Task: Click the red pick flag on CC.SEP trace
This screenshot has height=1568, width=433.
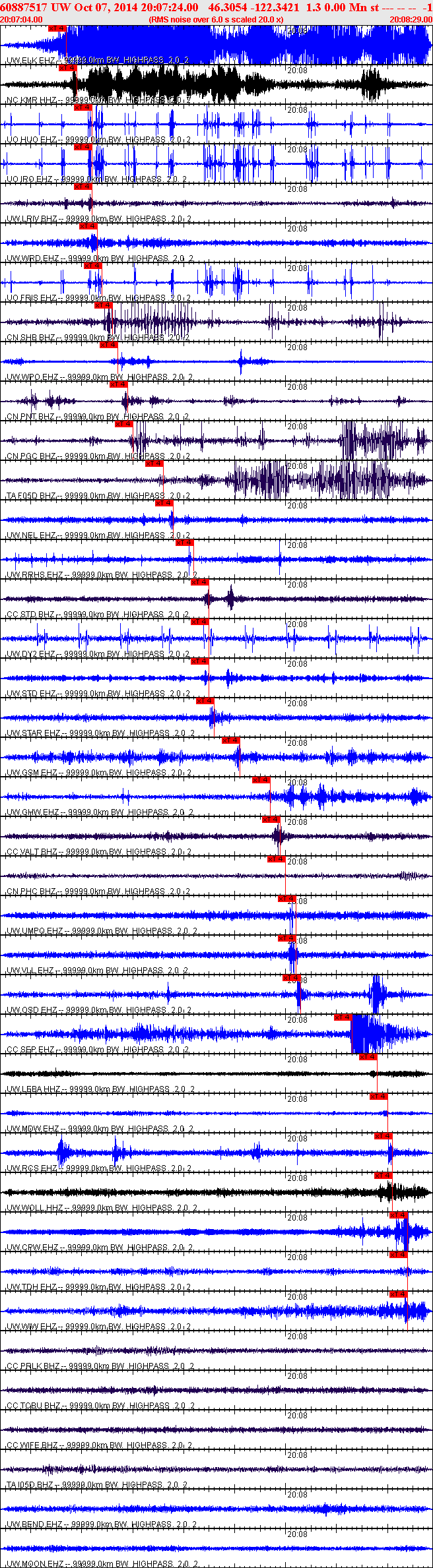Action: [x=343, y=1017]
